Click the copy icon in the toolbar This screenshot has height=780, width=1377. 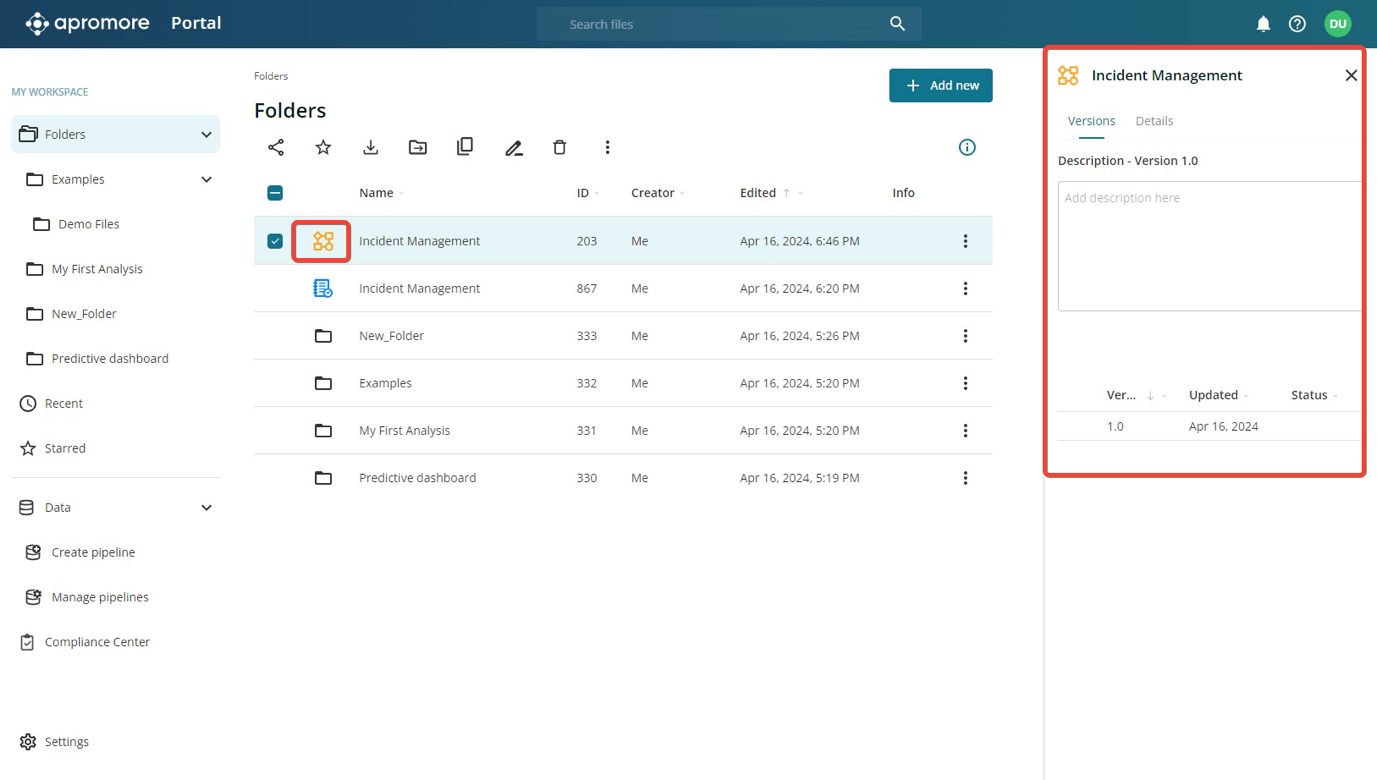pos(465,147)
